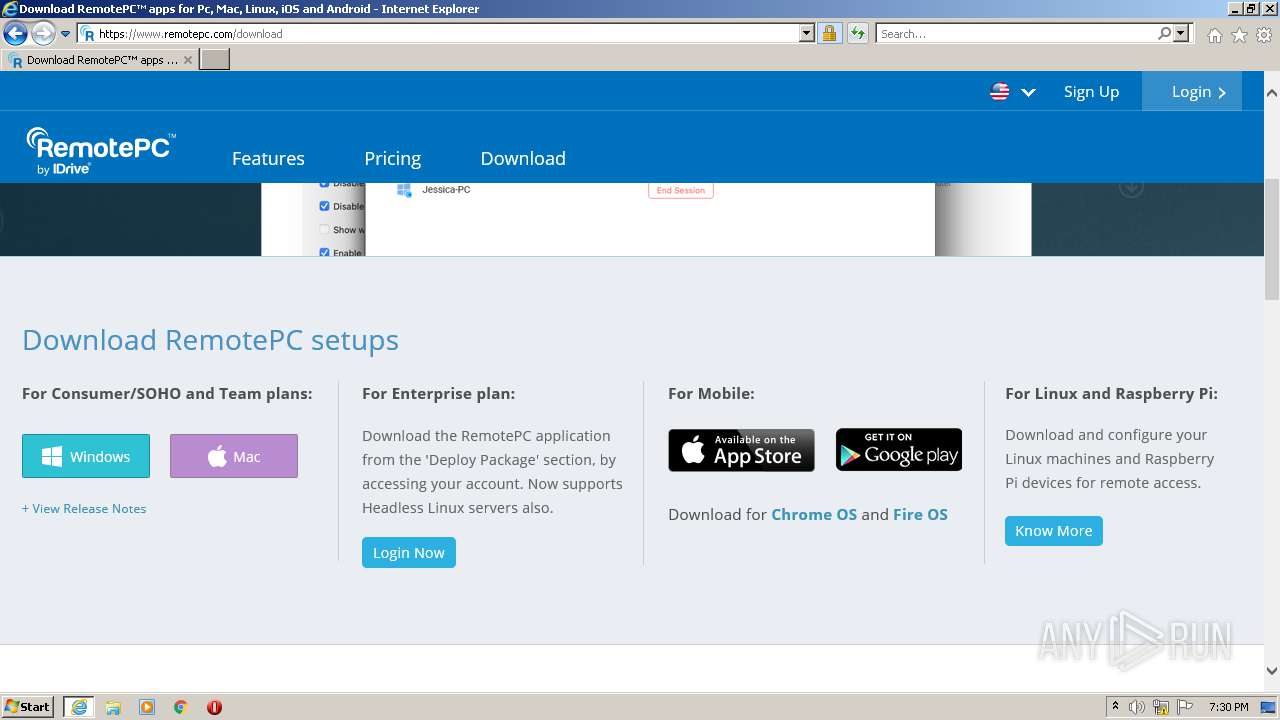The image size is (1280, 720).
Task: Open the red Opera taskbar icon
Action: (x=214, y=707)
